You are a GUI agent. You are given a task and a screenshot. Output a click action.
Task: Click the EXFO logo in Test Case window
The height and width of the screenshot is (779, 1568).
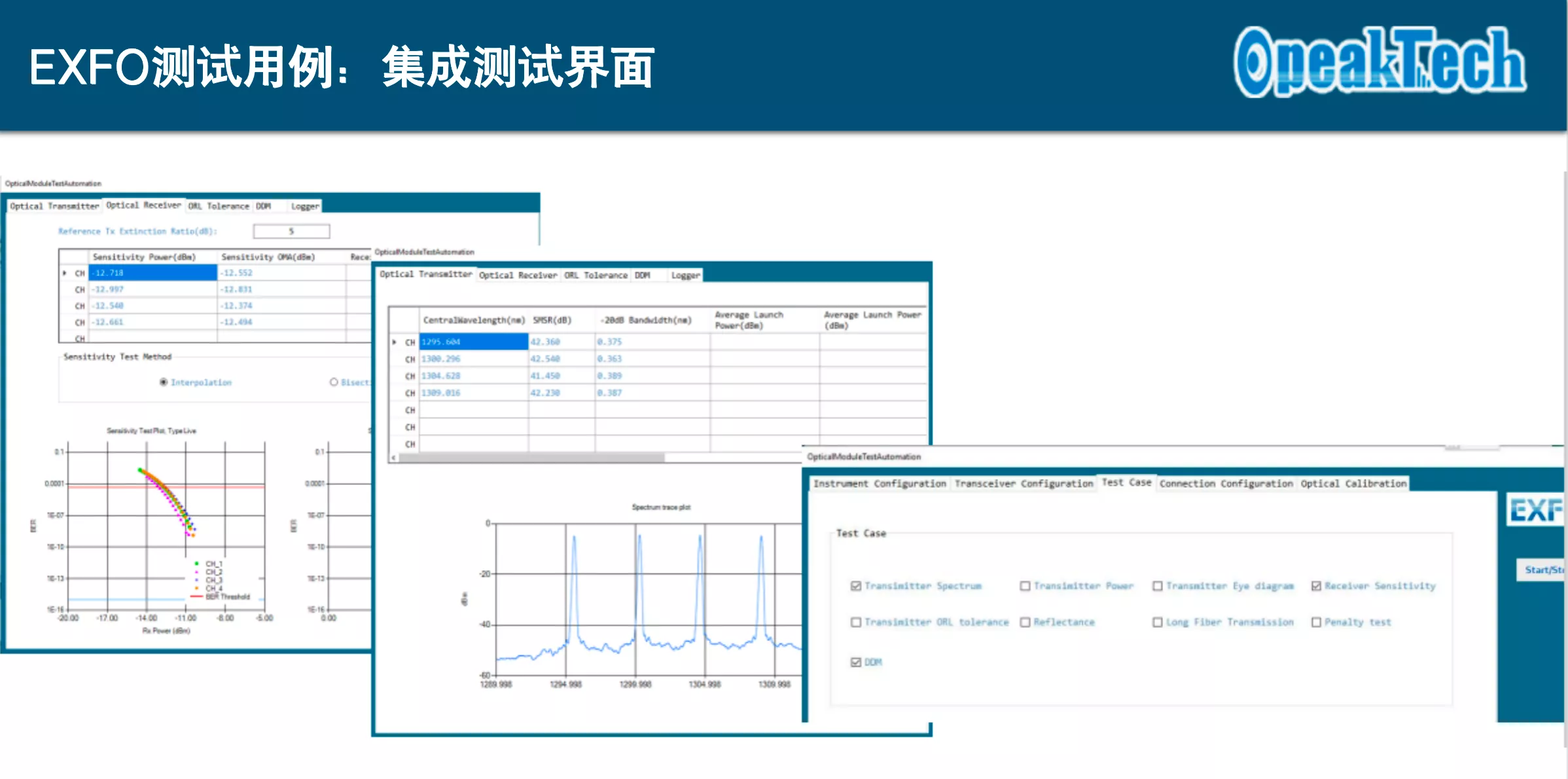[x=1535, y=510]
